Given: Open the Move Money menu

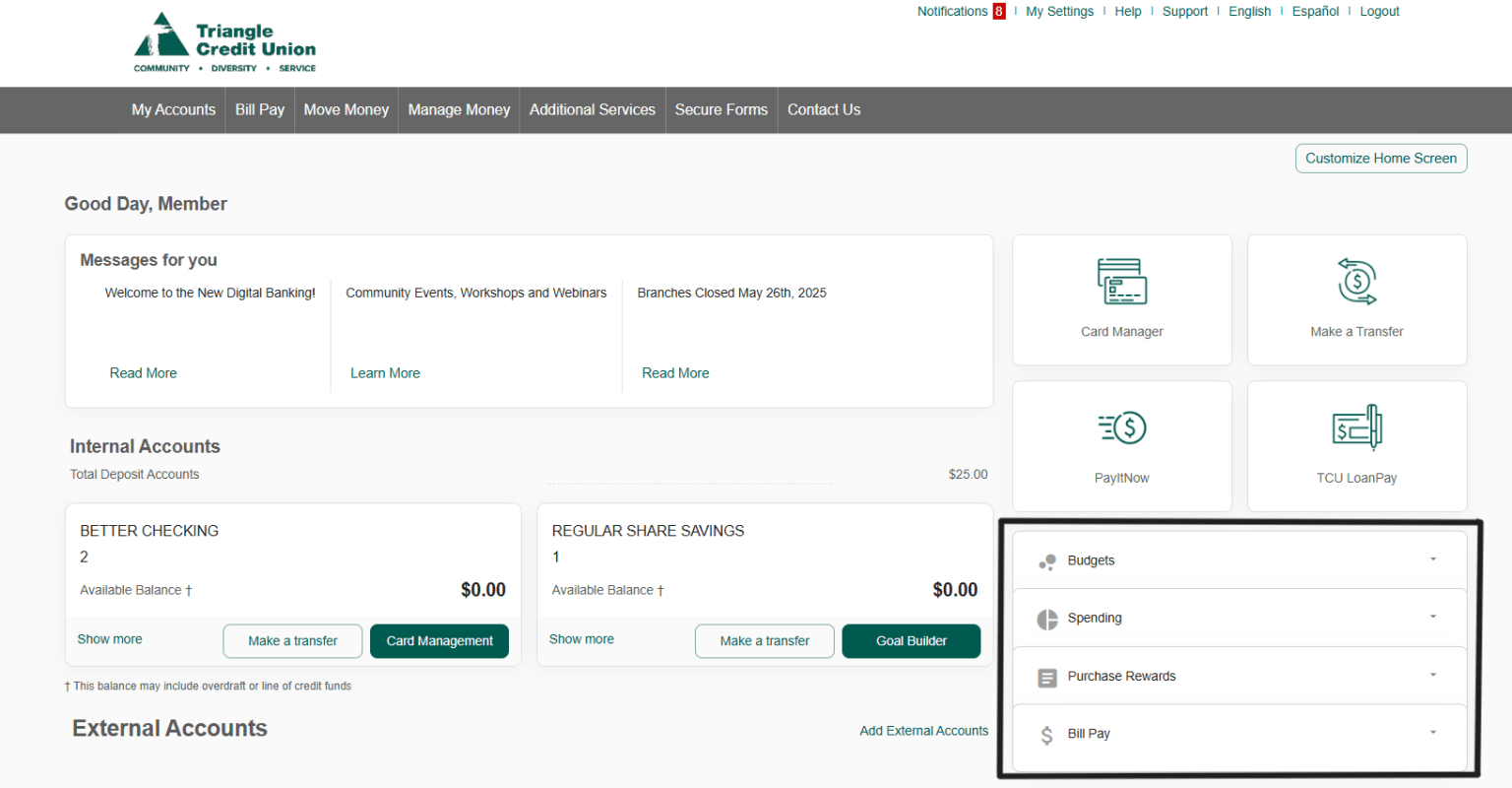Looking at the screenshot, I should [x=346, y=109].
